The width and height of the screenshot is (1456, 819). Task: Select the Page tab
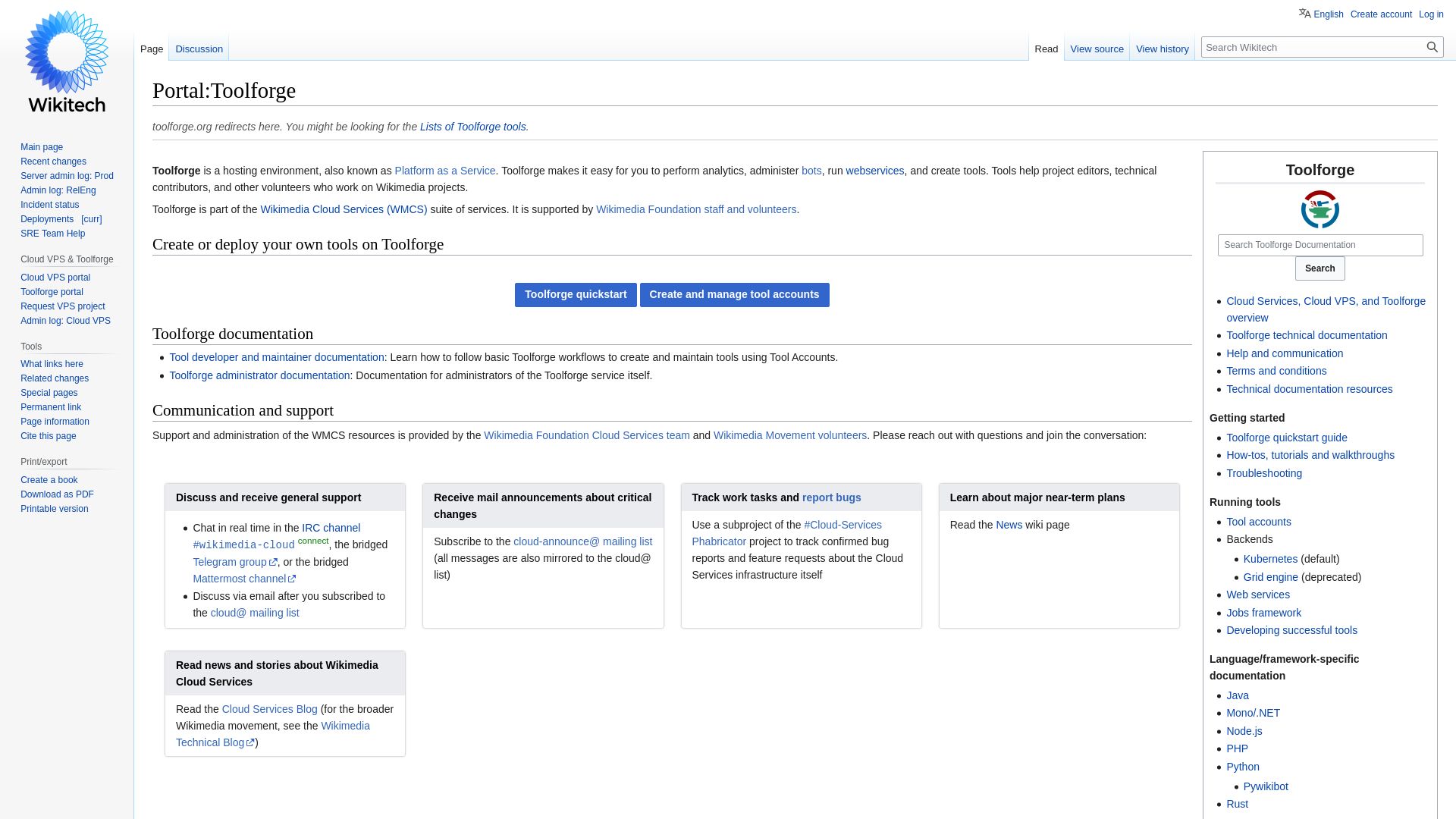pos(152,49)
